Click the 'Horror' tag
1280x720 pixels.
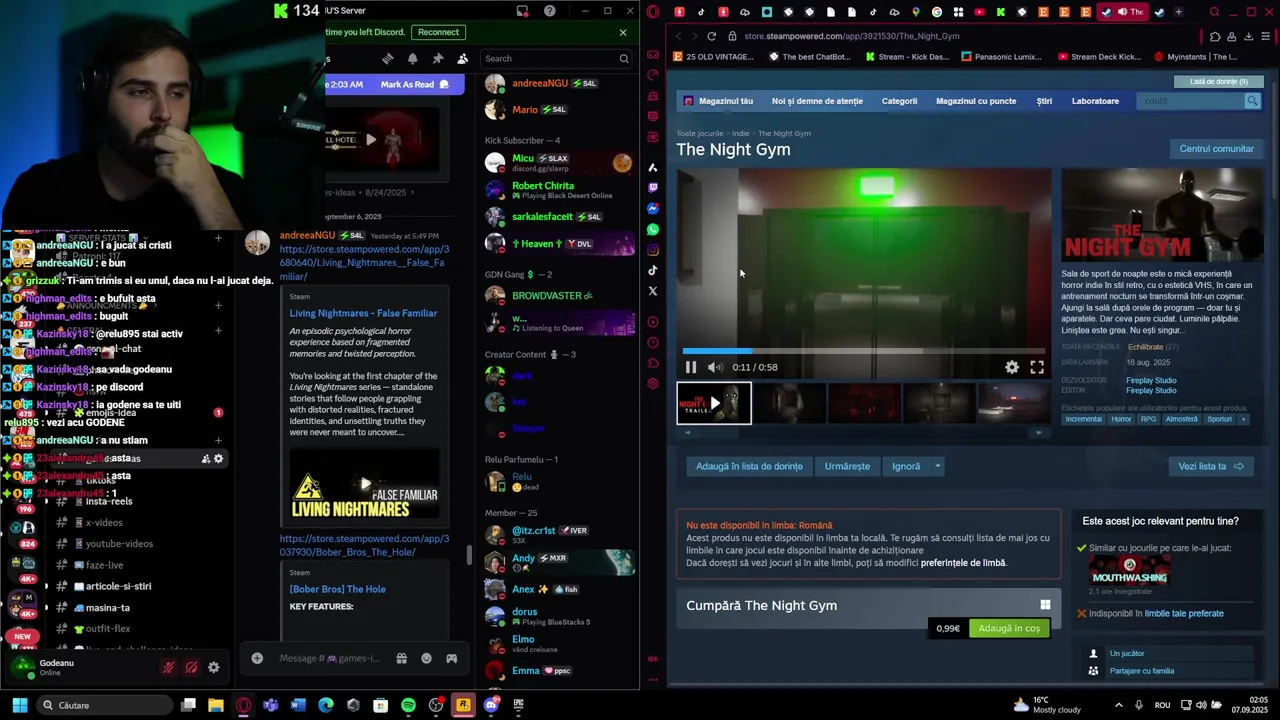point(1121,419)
